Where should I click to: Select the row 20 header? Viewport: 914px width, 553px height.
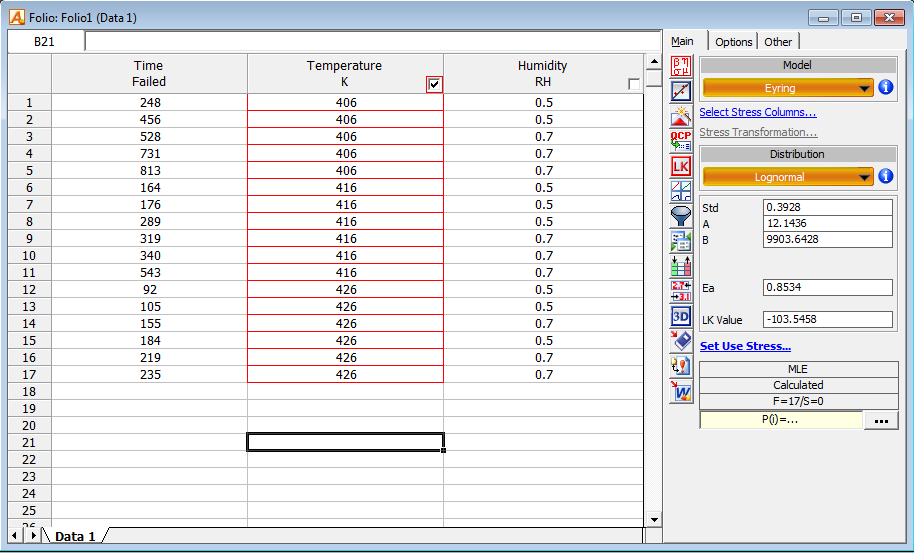pos(30,425)
